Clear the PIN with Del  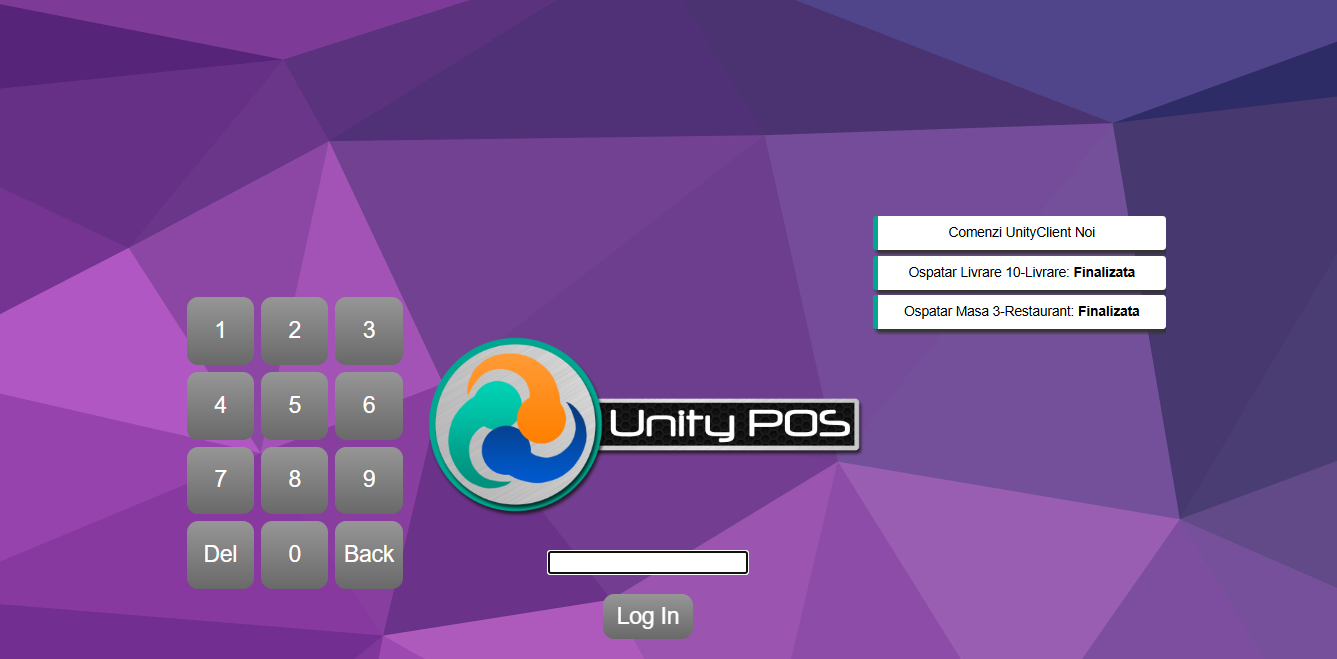[x=220, y=554]
